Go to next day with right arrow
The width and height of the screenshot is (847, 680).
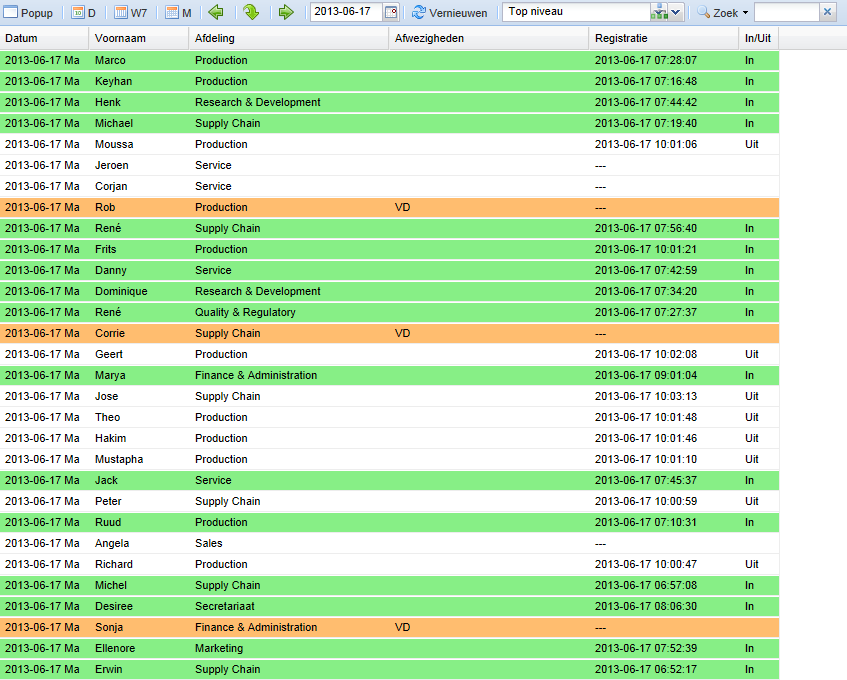click(286, 13)
